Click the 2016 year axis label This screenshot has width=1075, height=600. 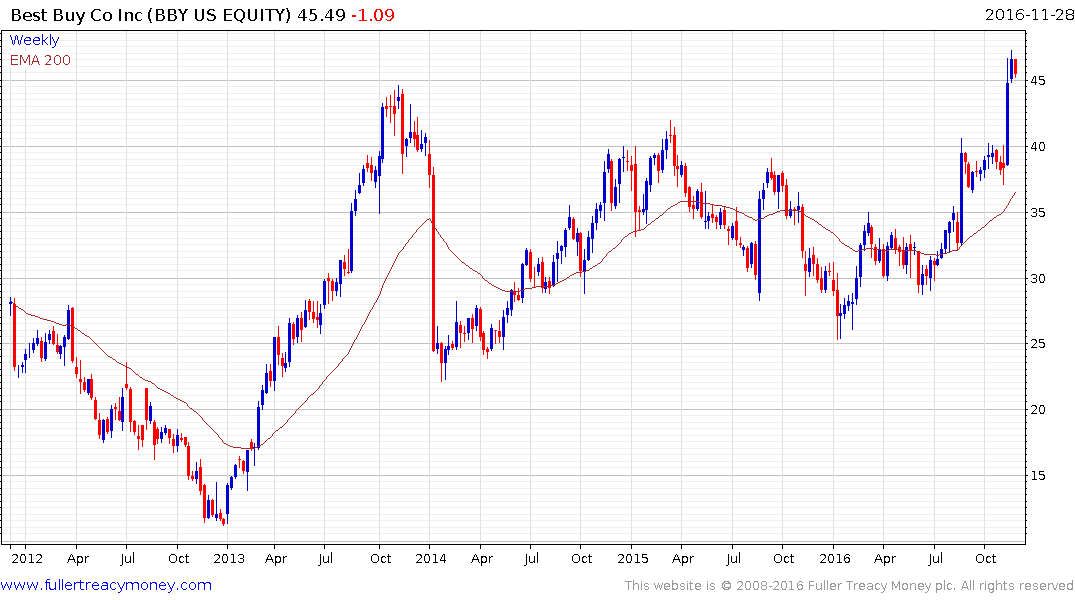(834, 558)
